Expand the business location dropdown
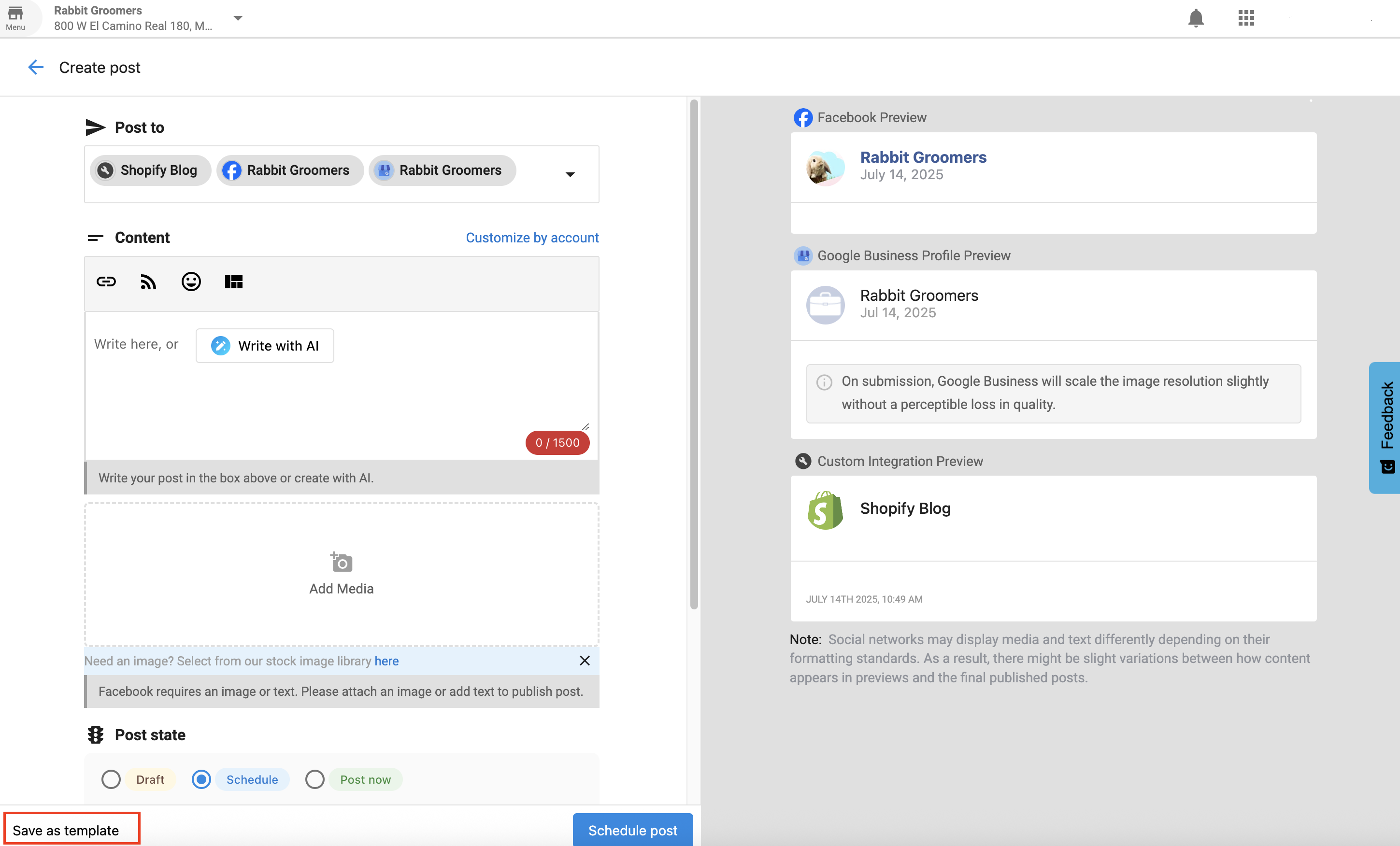Screen dimensions: 1400x846 click(x=238, y=17)
